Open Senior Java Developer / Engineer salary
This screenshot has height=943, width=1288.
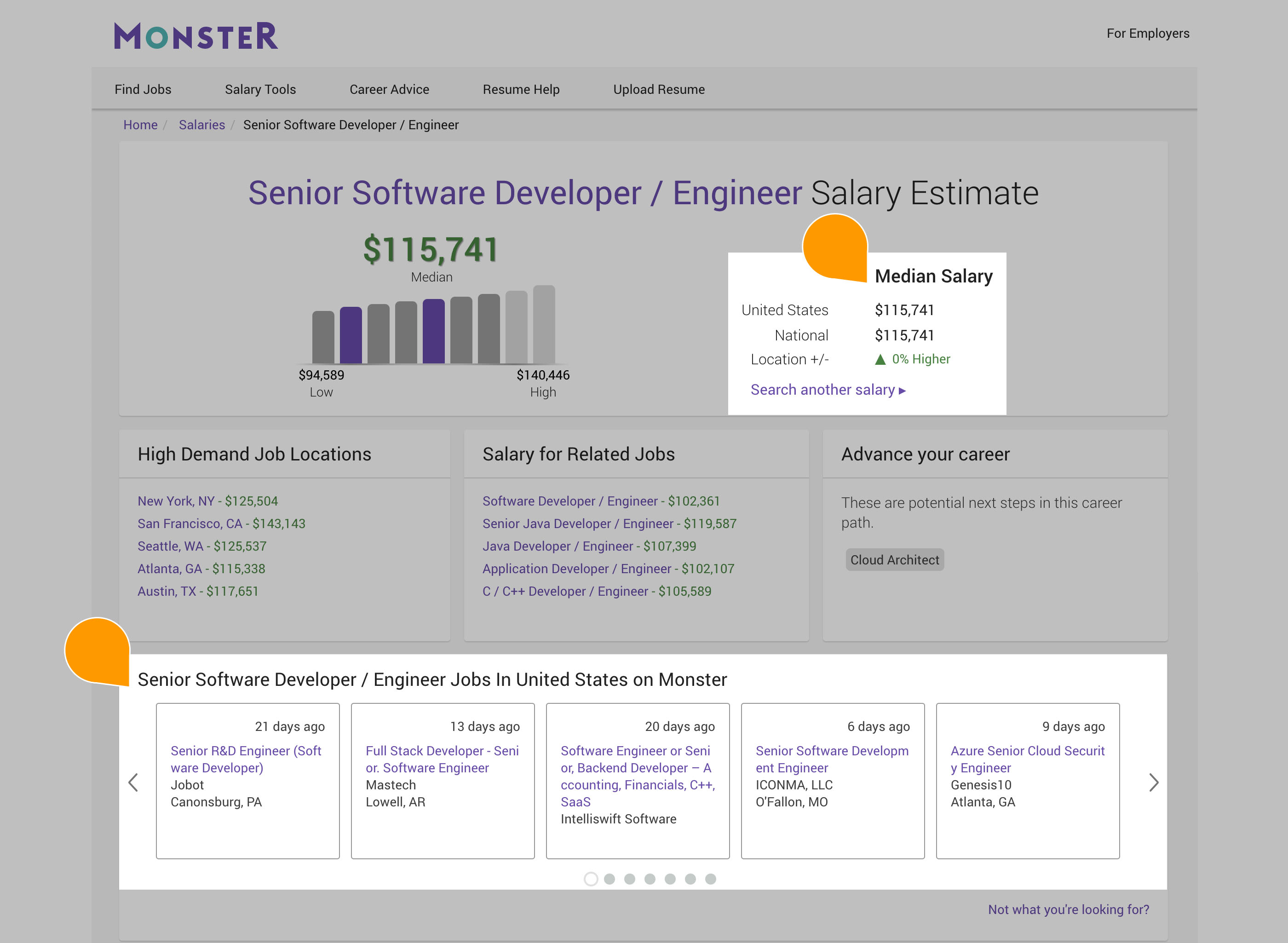tap(609, 523)
